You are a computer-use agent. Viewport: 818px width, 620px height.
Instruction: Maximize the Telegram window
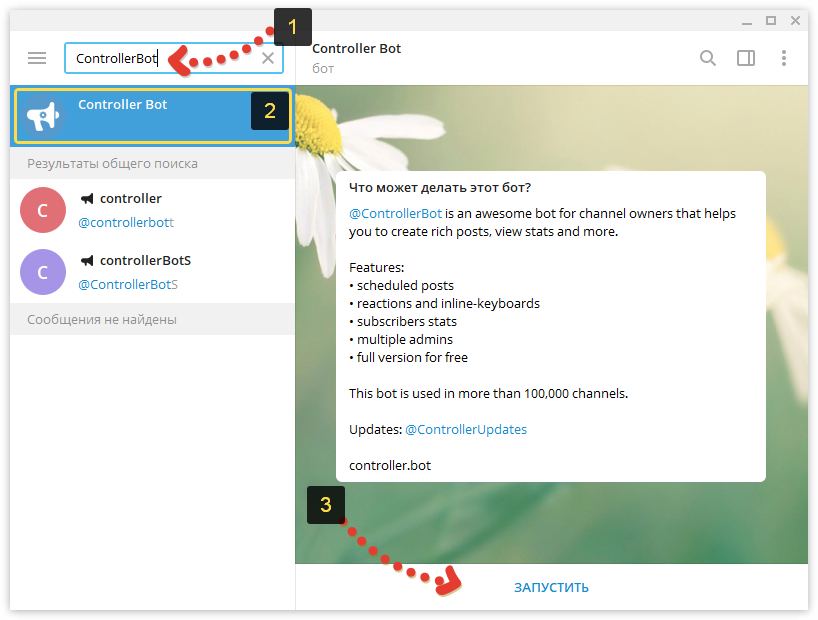click(771, 20)
